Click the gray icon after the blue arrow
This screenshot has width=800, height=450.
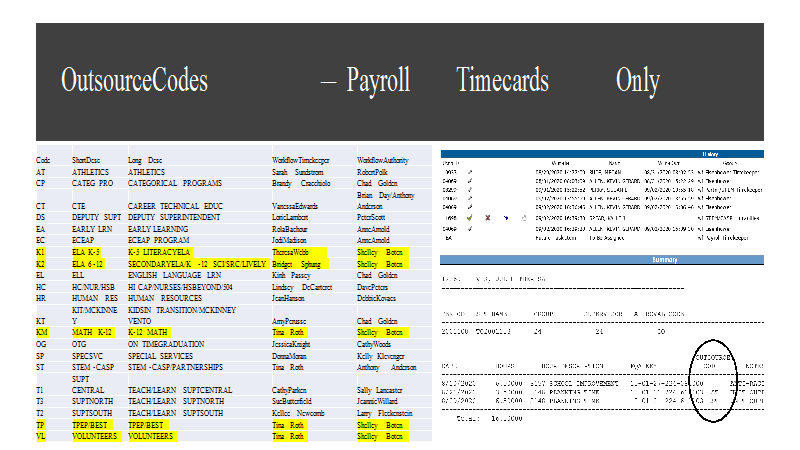tap(524, 218)
